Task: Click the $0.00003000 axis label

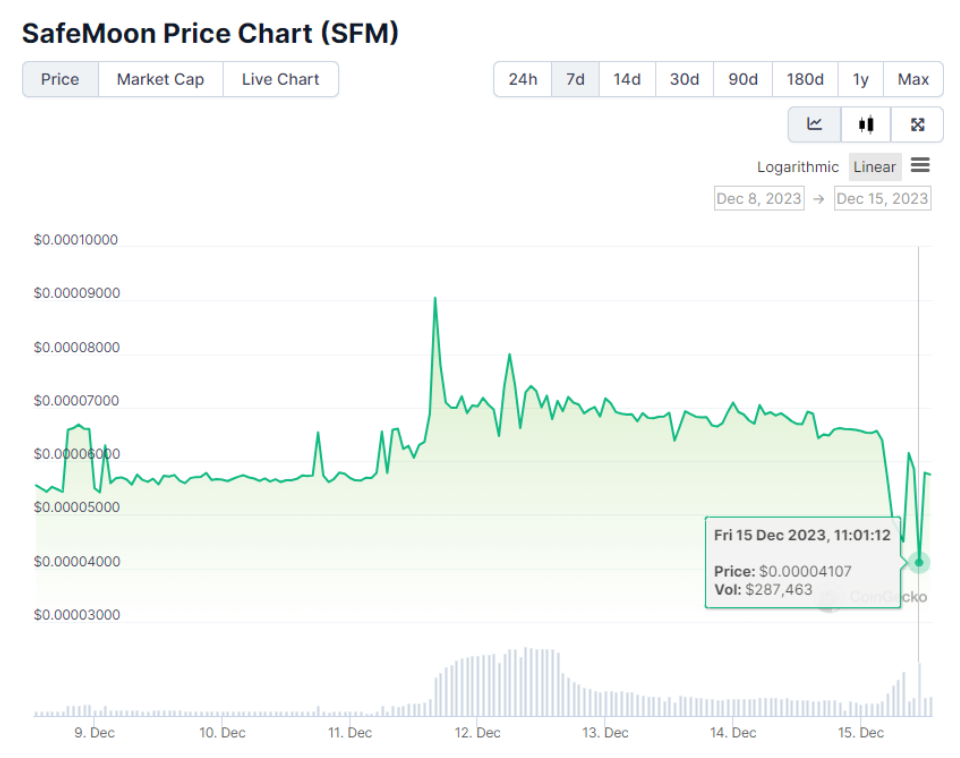Action: click(77, 615)
